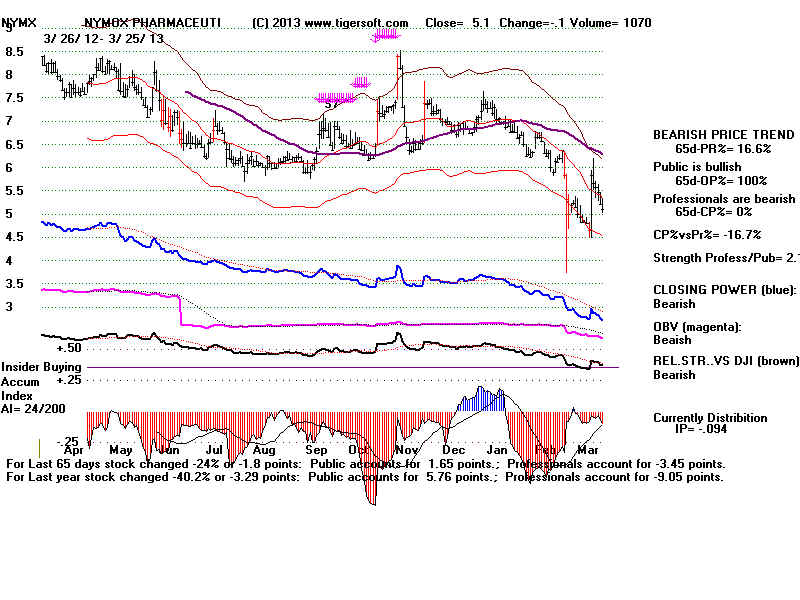The image size is (800, 600).
Task: Select the 3/26/12- 3/25/13 date range
Action: (103, 37)
